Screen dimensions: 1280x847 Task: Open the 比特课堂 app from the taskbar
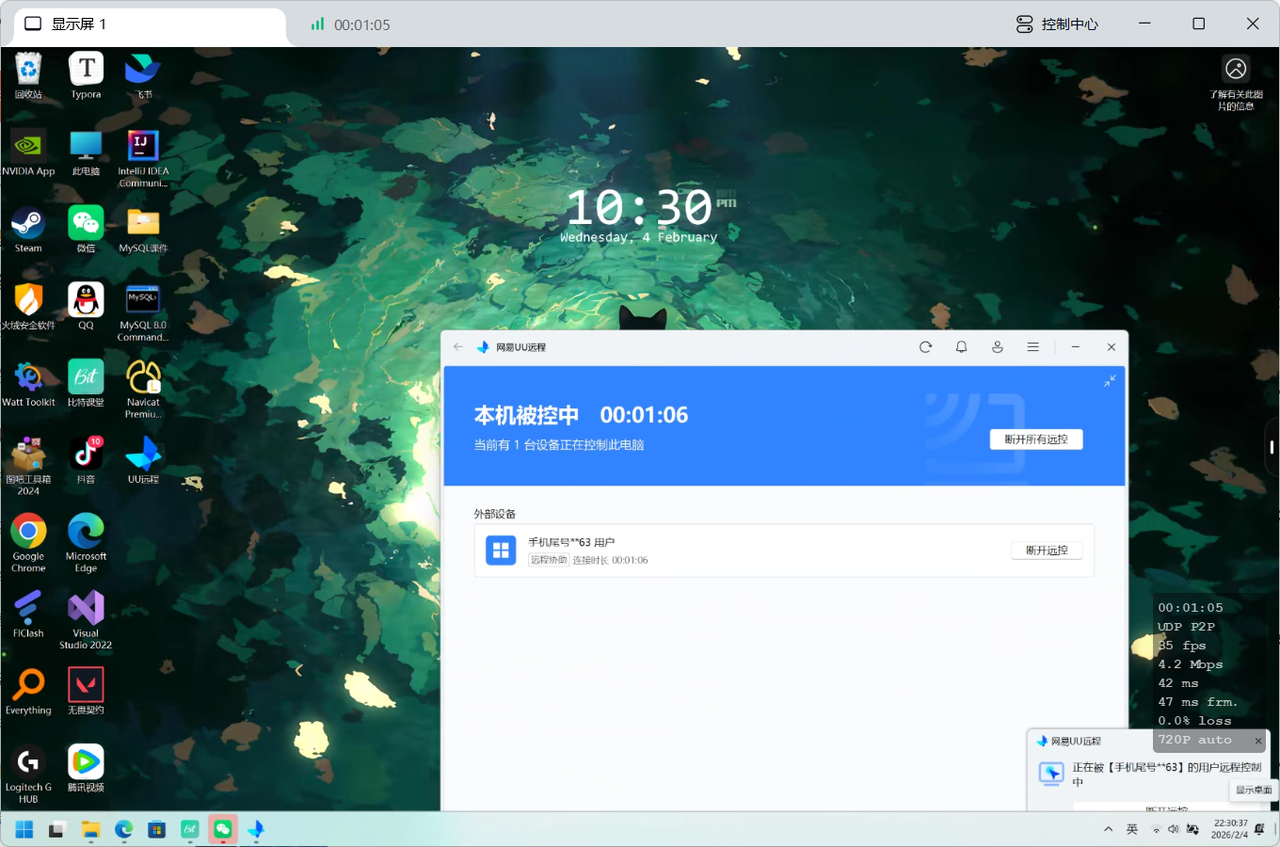click(189, 829)
